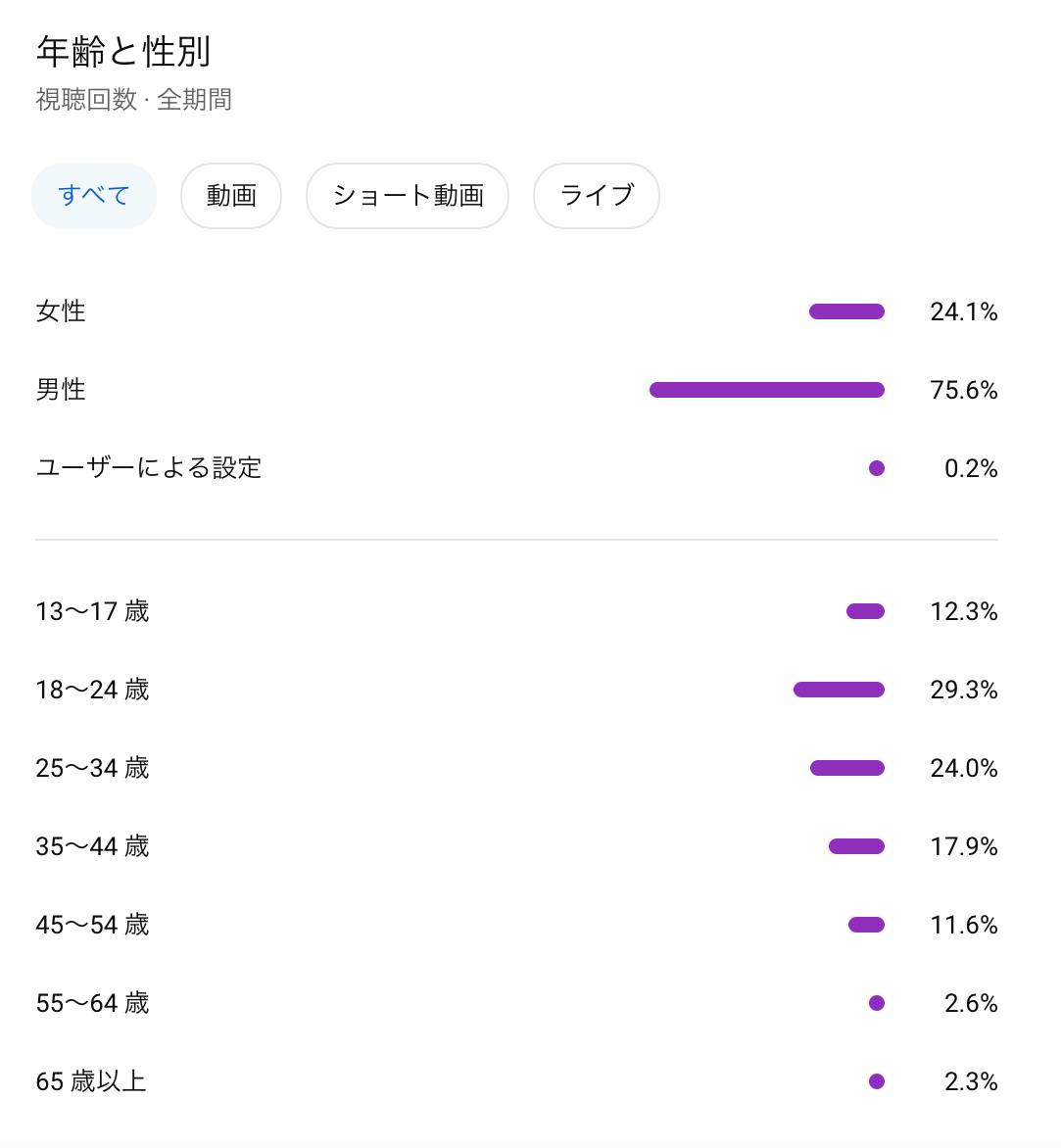Switch to the ショート動画 filter chip
The image size is (1061, 1148).
(408, 196)
